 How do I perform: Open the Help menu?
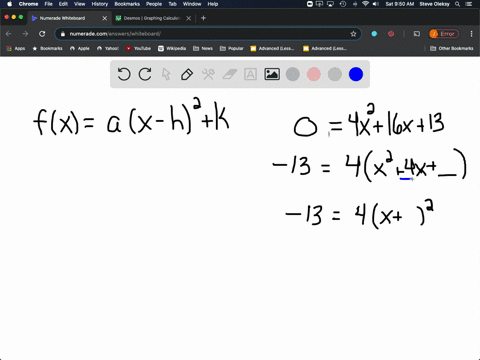click(x=213, y=4)
